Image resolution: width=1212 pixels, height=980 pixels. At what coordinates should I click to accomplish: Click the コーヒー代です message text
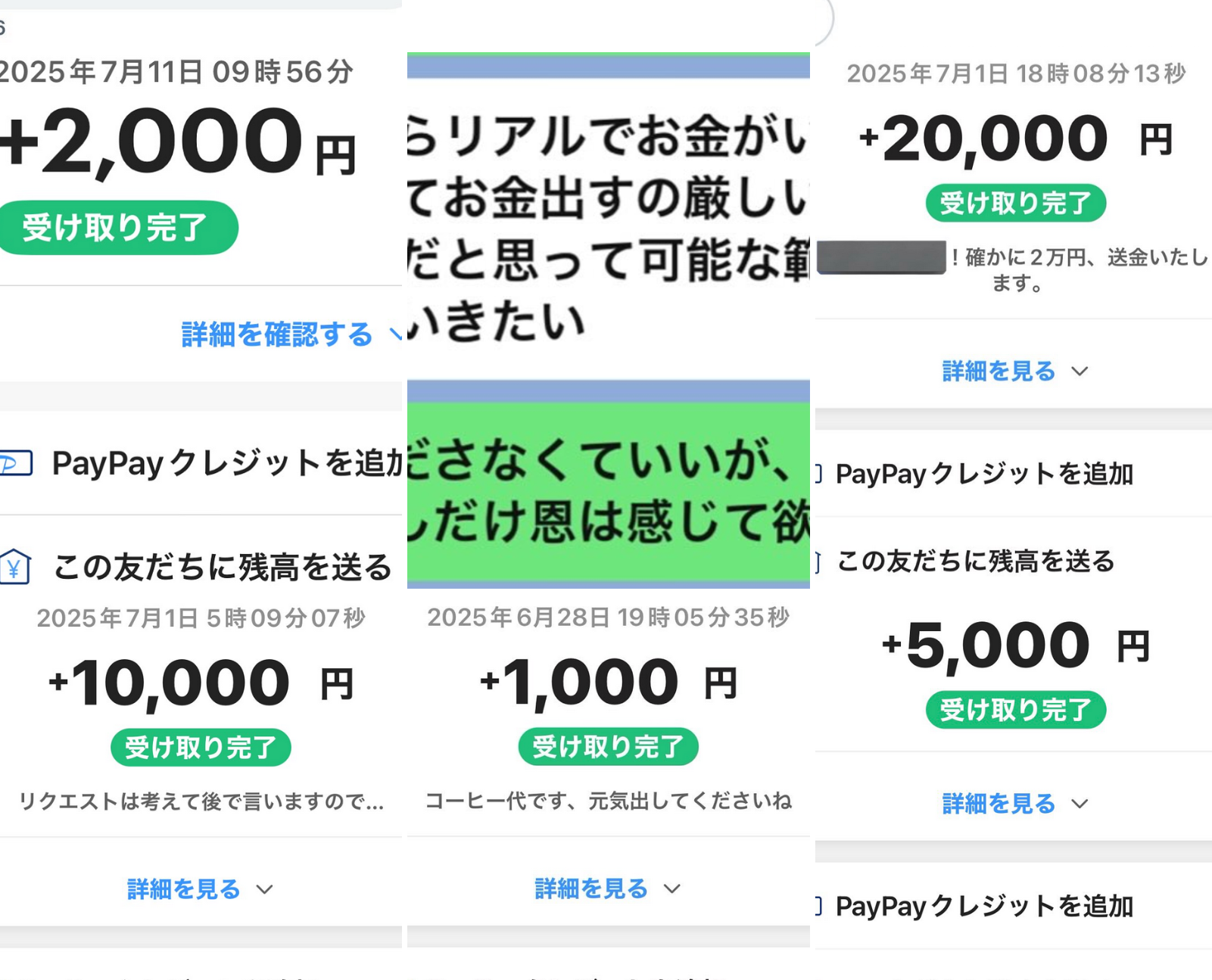[x=608, y=800]
